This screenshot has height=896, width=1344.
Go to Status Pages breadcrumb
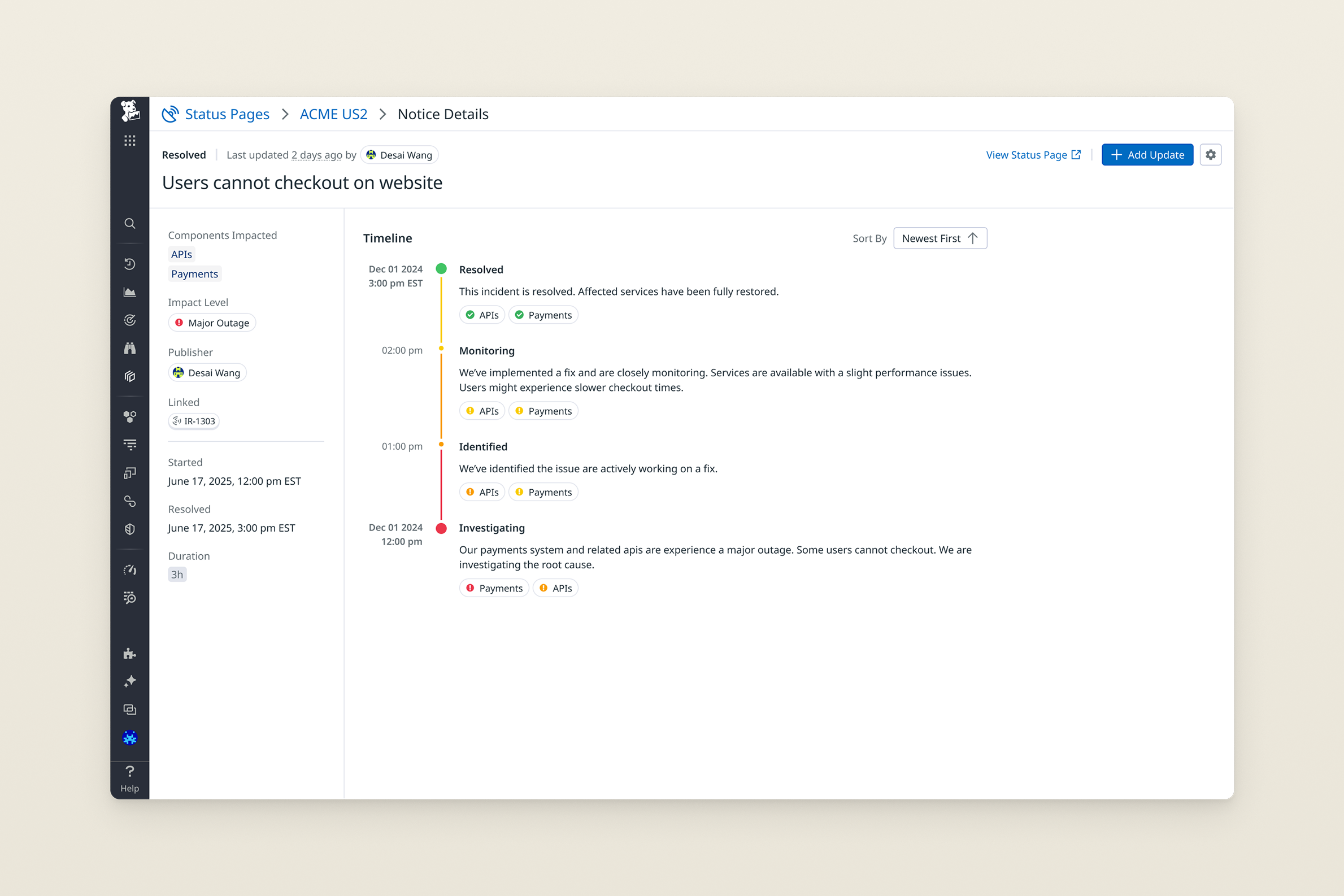point(227,114)
